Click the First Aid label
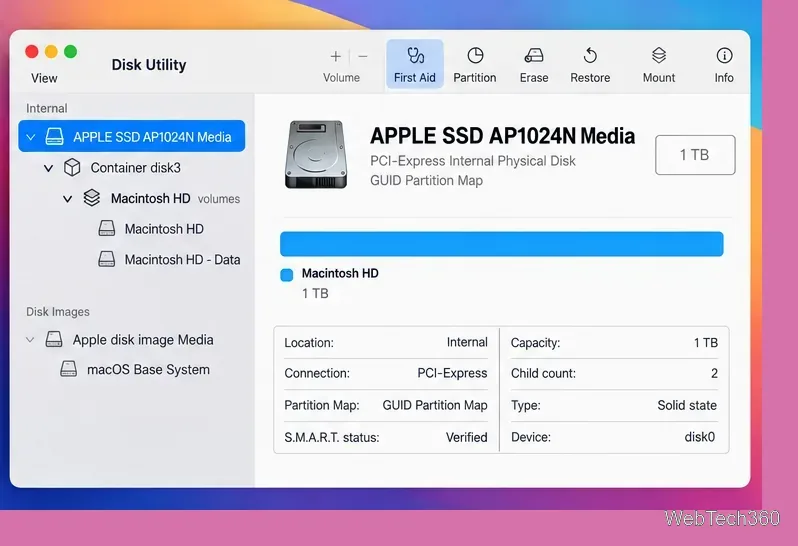798x546 pixels. tap(414, 78)
